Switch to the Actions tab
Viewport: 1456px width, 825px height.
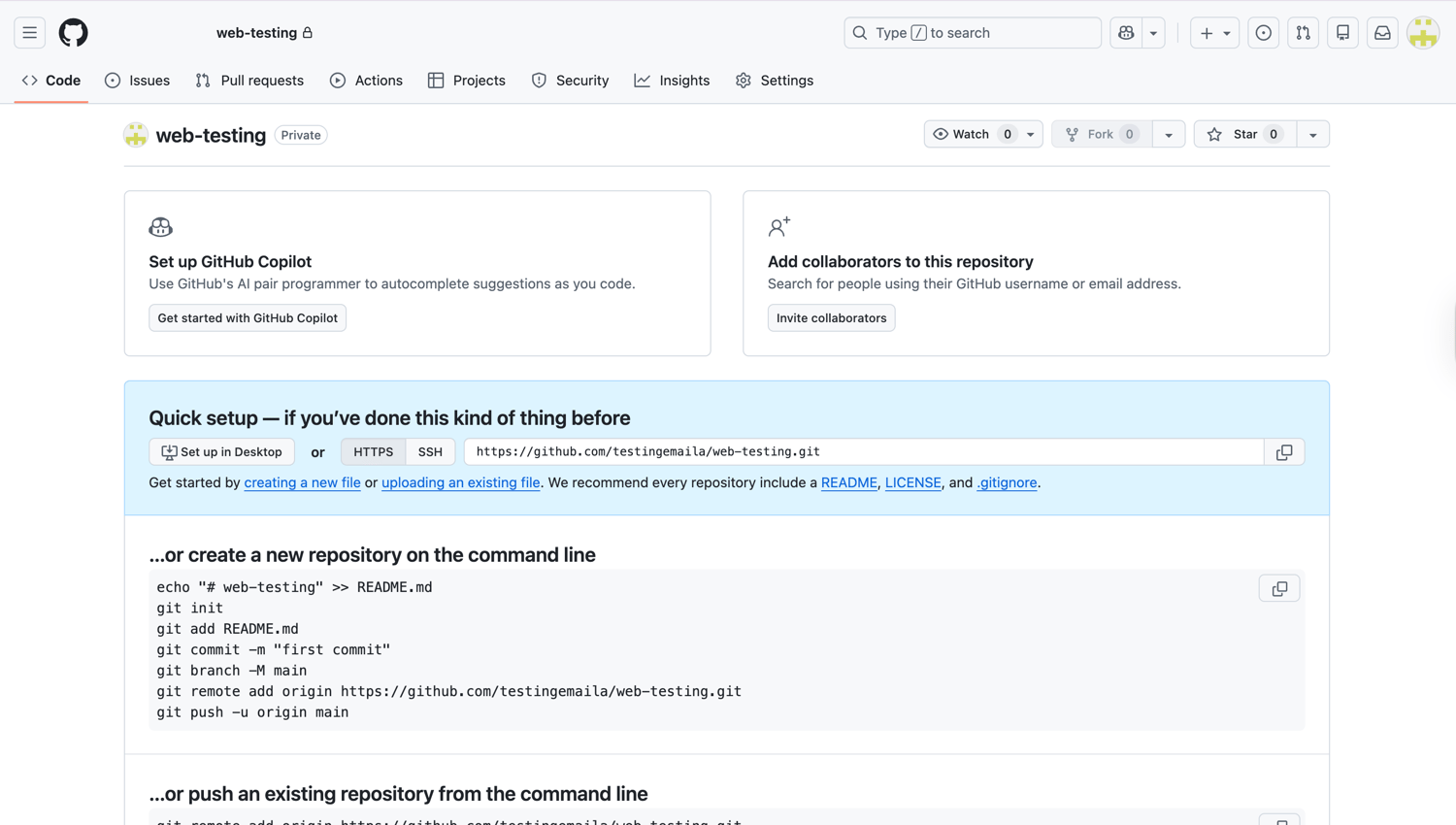366,81
